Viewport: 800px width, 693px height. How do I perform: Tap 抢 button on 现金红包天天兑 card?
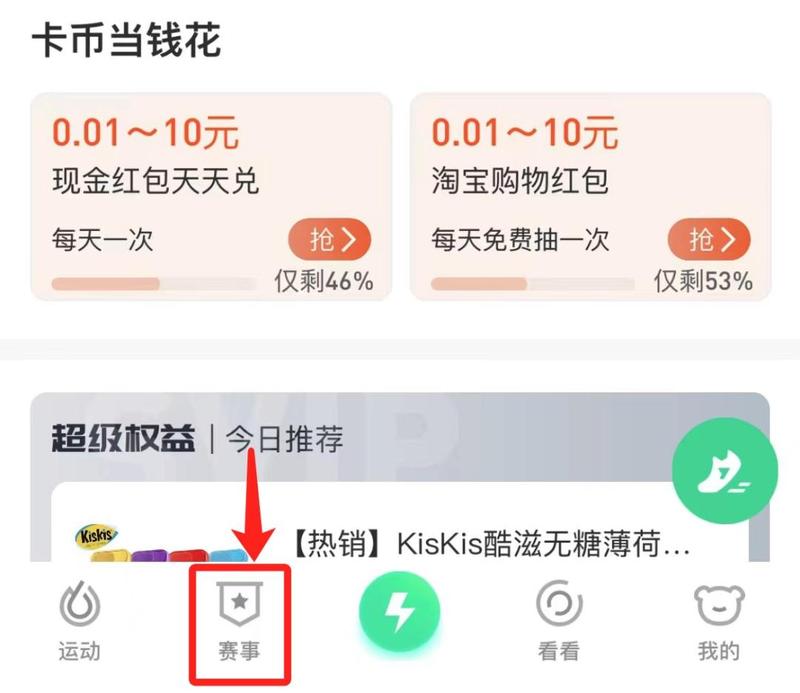(330, 239)
